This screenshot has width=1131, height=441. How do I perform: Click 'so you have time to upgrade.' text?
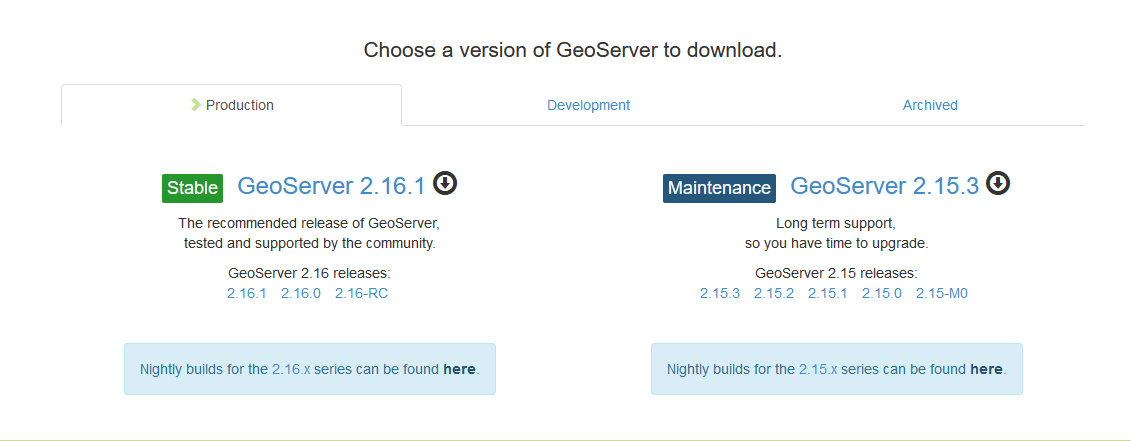coord(837,243)
